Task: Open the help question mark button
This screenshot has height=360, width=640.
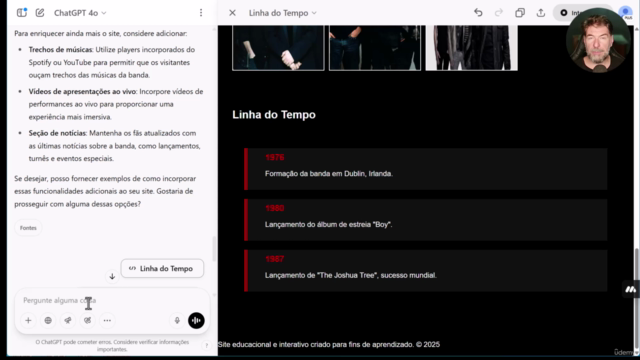Action: click(207, 345)
